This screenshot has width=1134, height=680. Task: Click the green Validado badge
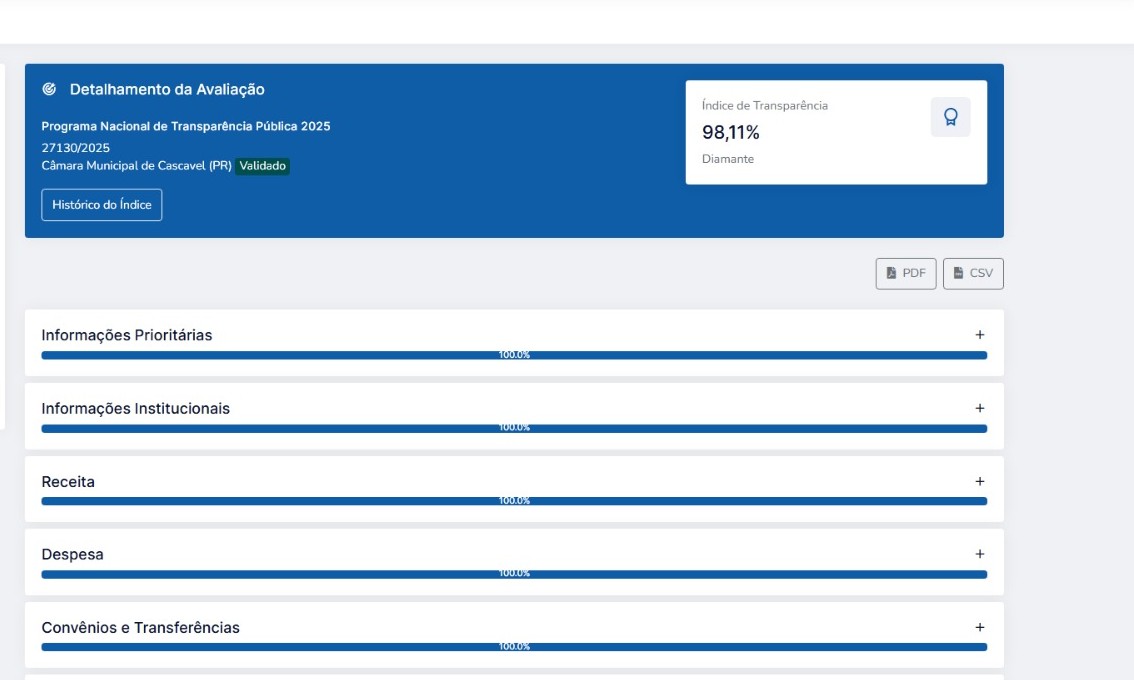263,166
